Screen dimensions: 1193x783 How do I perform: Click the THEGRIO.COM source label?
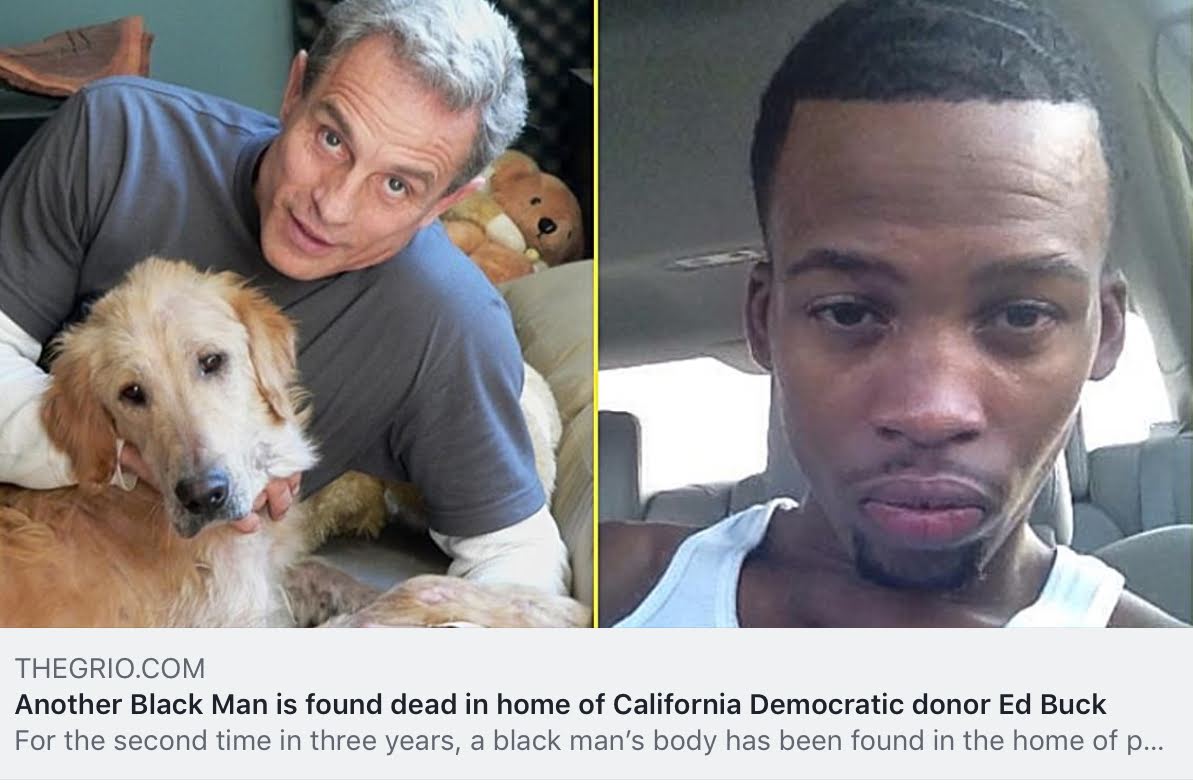[x=110, y=669]
